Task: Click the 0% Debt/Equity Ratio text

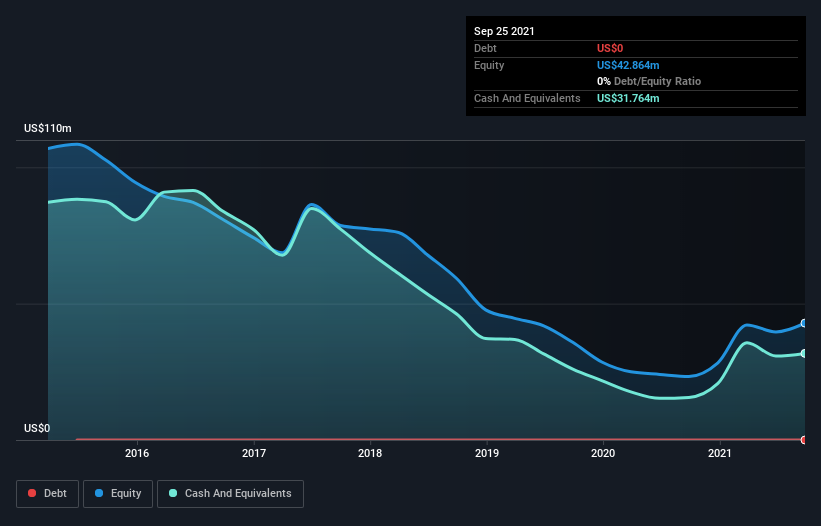Action: pos(649,81)
